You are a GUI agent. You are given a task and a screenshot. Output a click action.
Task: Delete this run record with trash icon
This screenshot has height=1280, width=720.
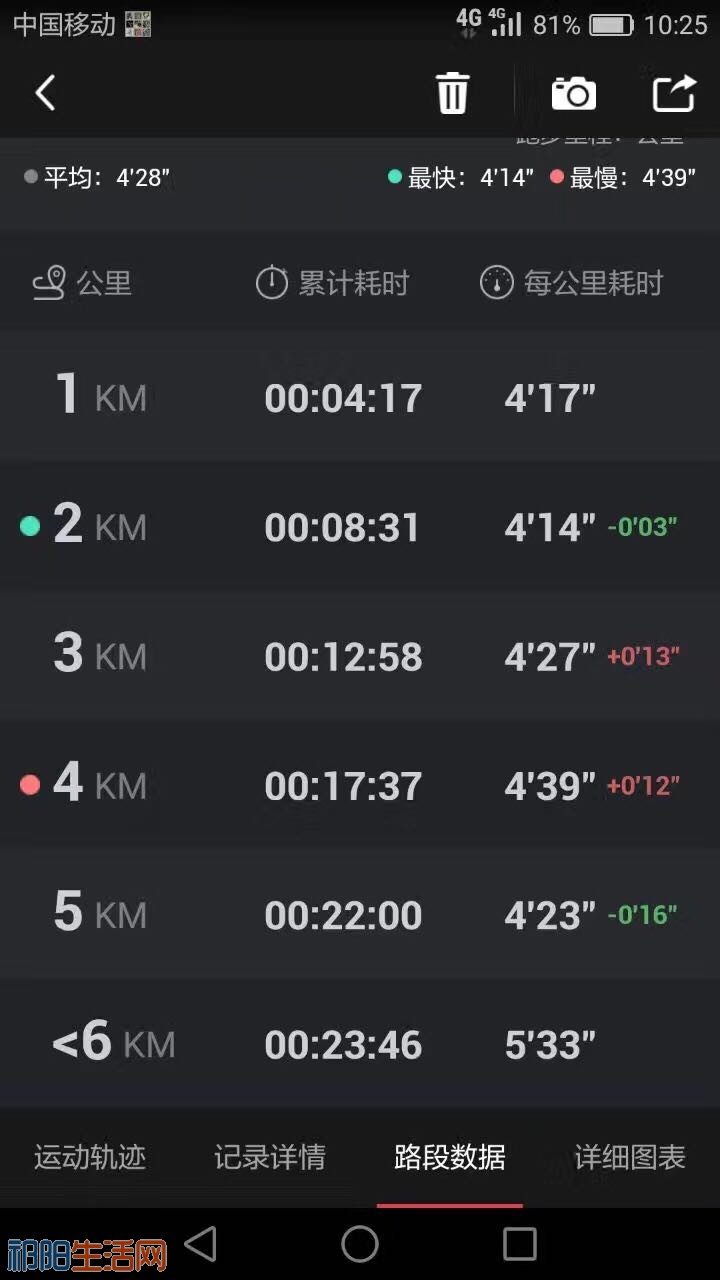452,93
